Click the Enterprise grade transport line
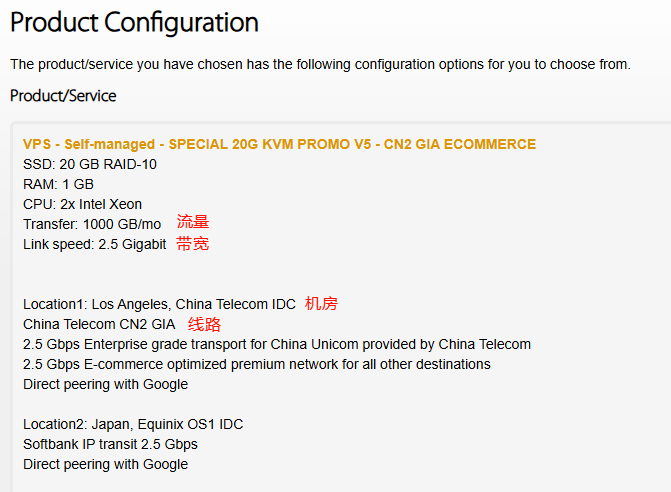The image size is (671, 492). pyautogui.click(x=277, y=344)
